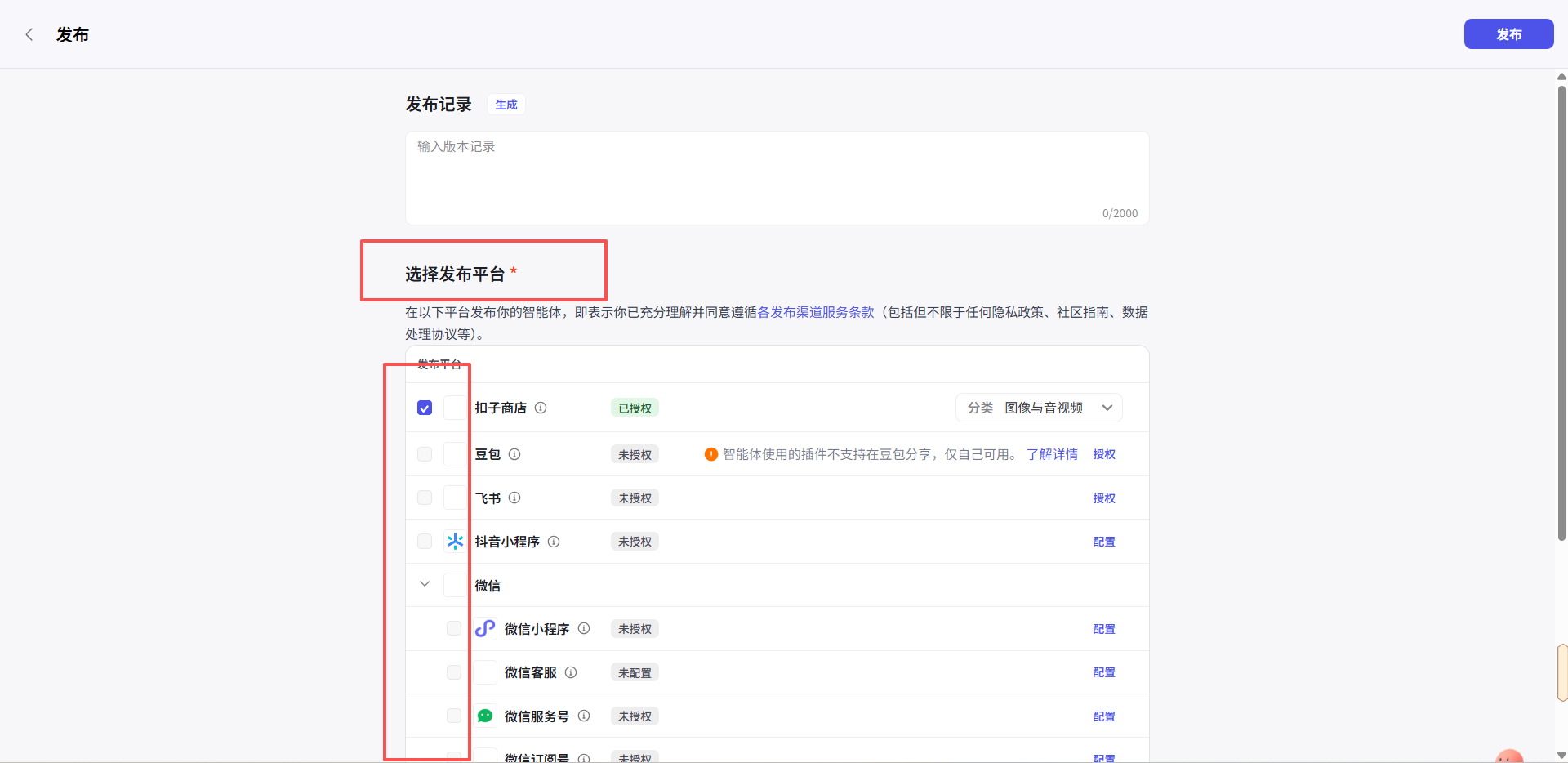Click the green 微信服务号 logo
The image size is (1568, 763).
tap(485, 716)
